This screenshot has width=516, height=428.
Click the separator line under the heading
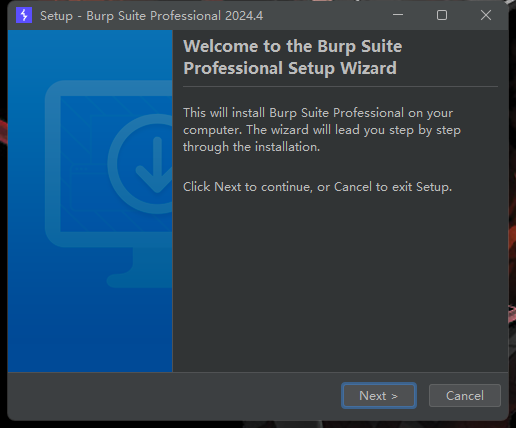pos(340,87)
